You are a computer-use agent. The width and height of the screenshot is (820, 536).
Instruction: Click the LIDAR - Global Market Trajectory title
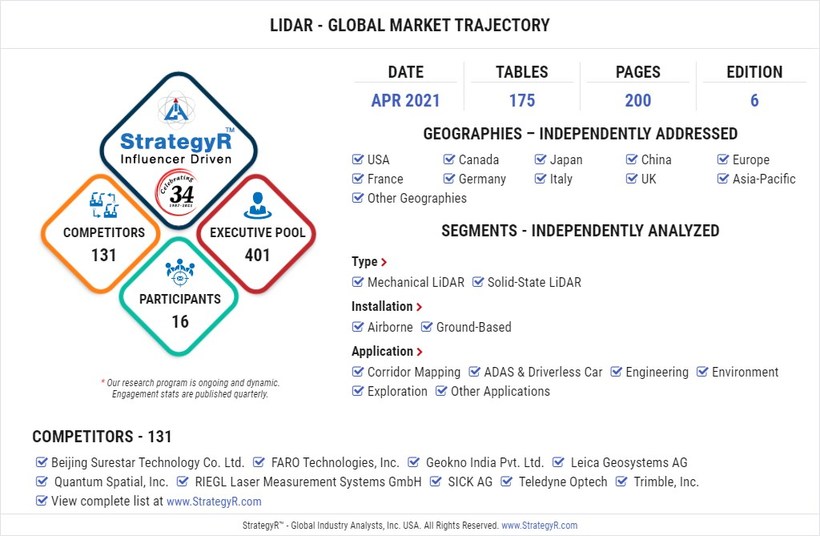click(409, 25)
